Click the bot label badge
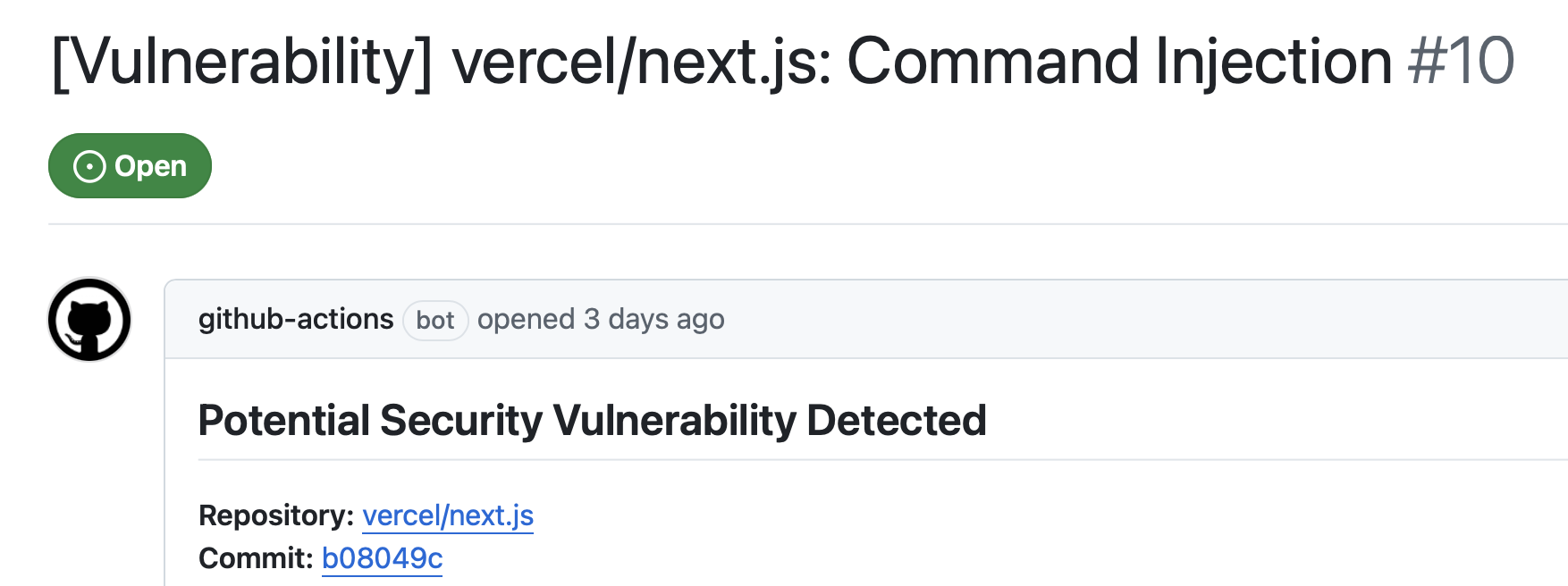This screenshot has height=586, width=1568. point(435,321)
